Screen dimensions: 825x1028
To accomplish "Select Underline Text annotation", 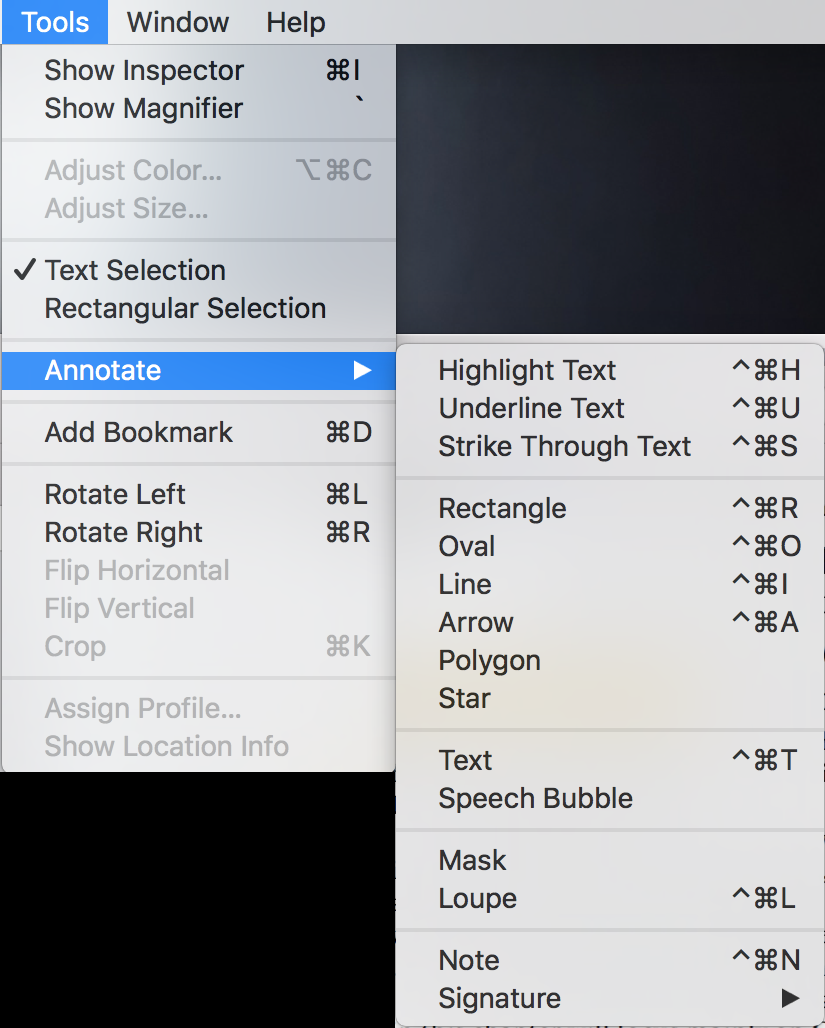I will coord(531,408).
